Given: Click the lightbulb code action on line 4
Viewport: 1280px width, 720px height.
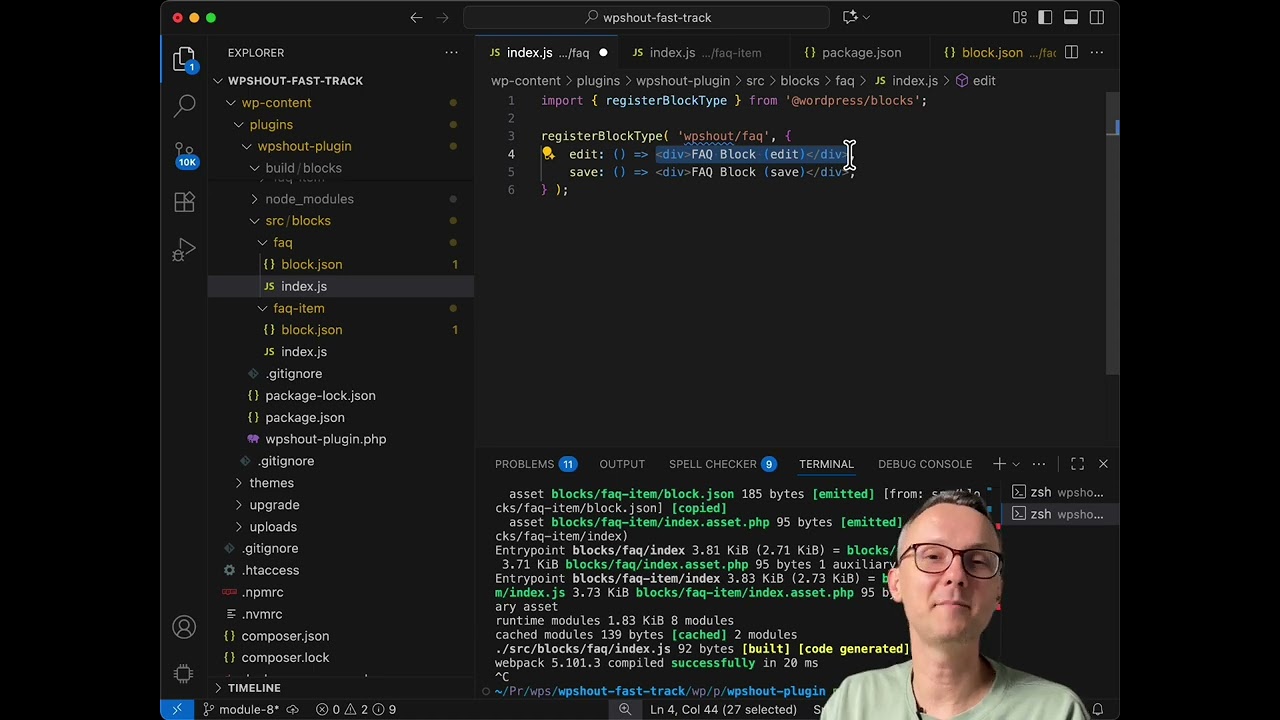Looking at the screenshot, I should click(548, 154).
